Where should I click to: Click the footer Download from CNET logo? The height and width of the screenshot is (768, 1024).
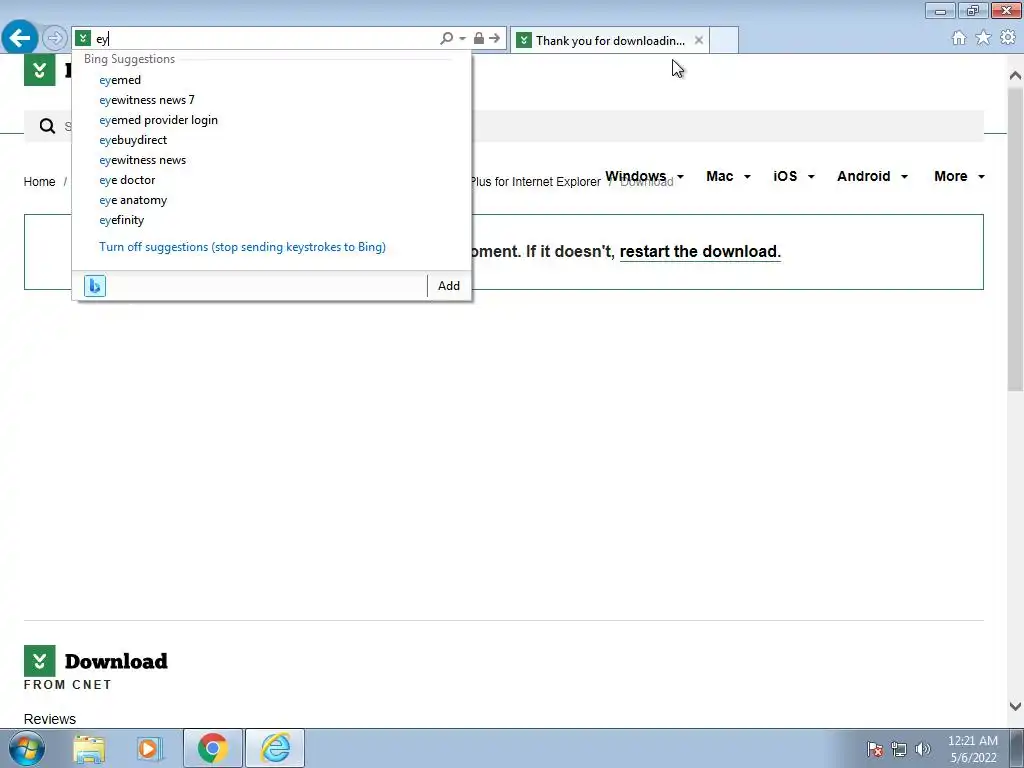point(95,668)
